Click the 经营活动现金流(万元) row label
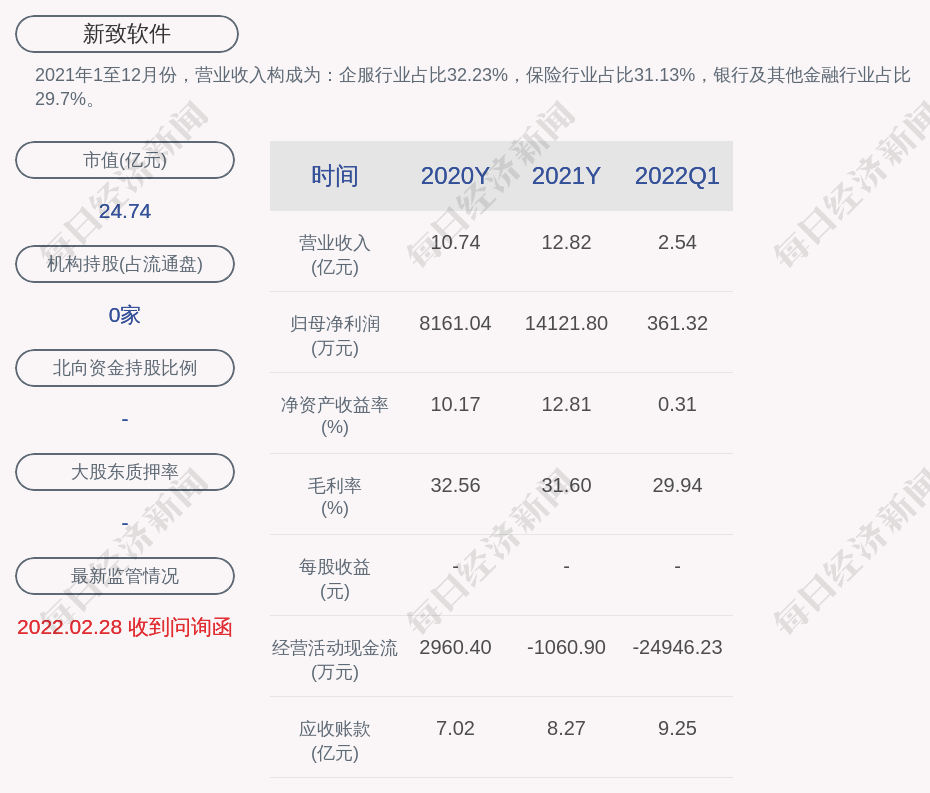 coord(335,660)
